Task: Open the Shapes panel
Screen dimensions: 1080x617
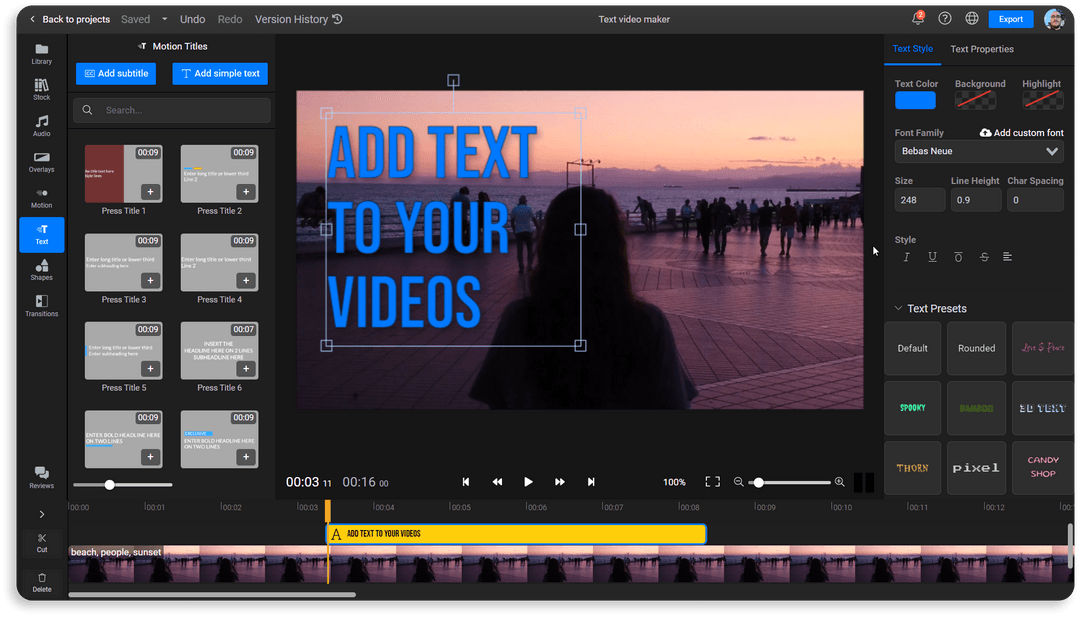Action: point(41,270)
